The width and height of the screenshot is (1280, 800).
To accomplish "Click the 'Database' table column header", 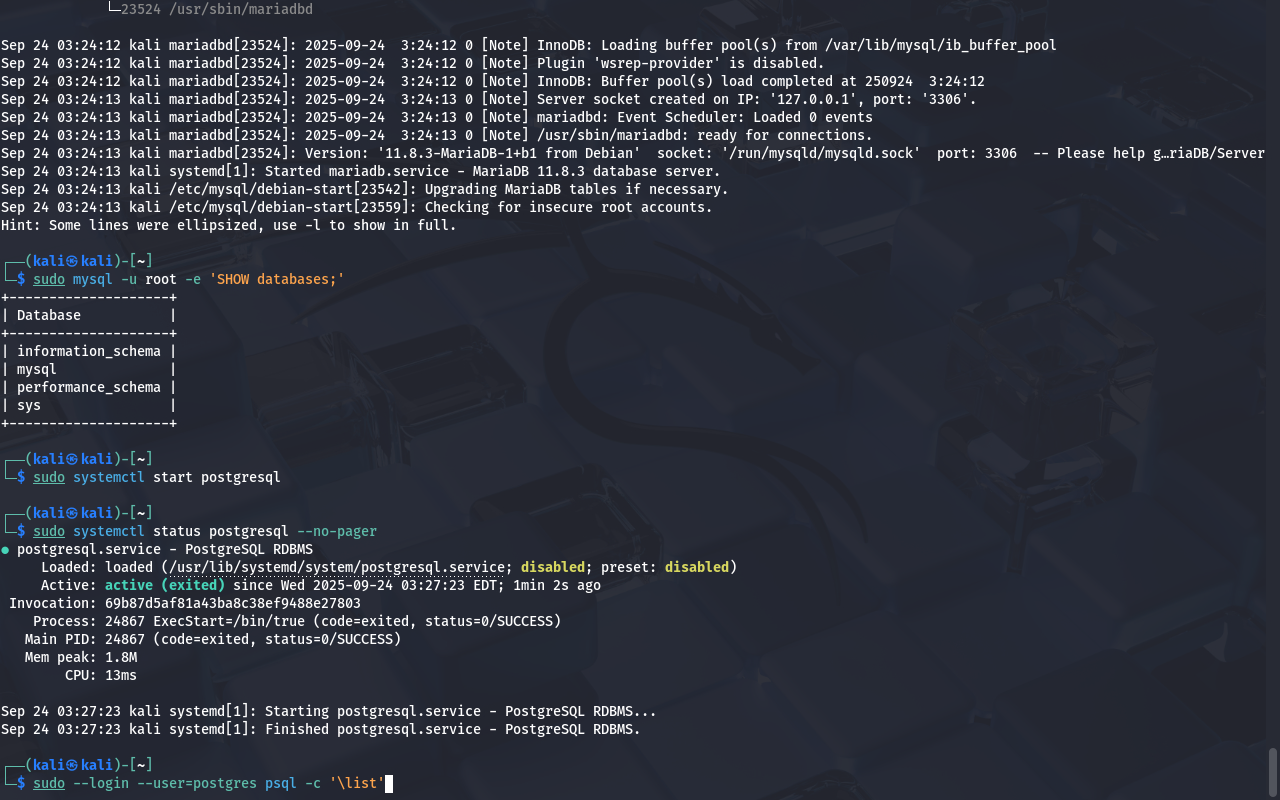I will click(x=49, y=315).
